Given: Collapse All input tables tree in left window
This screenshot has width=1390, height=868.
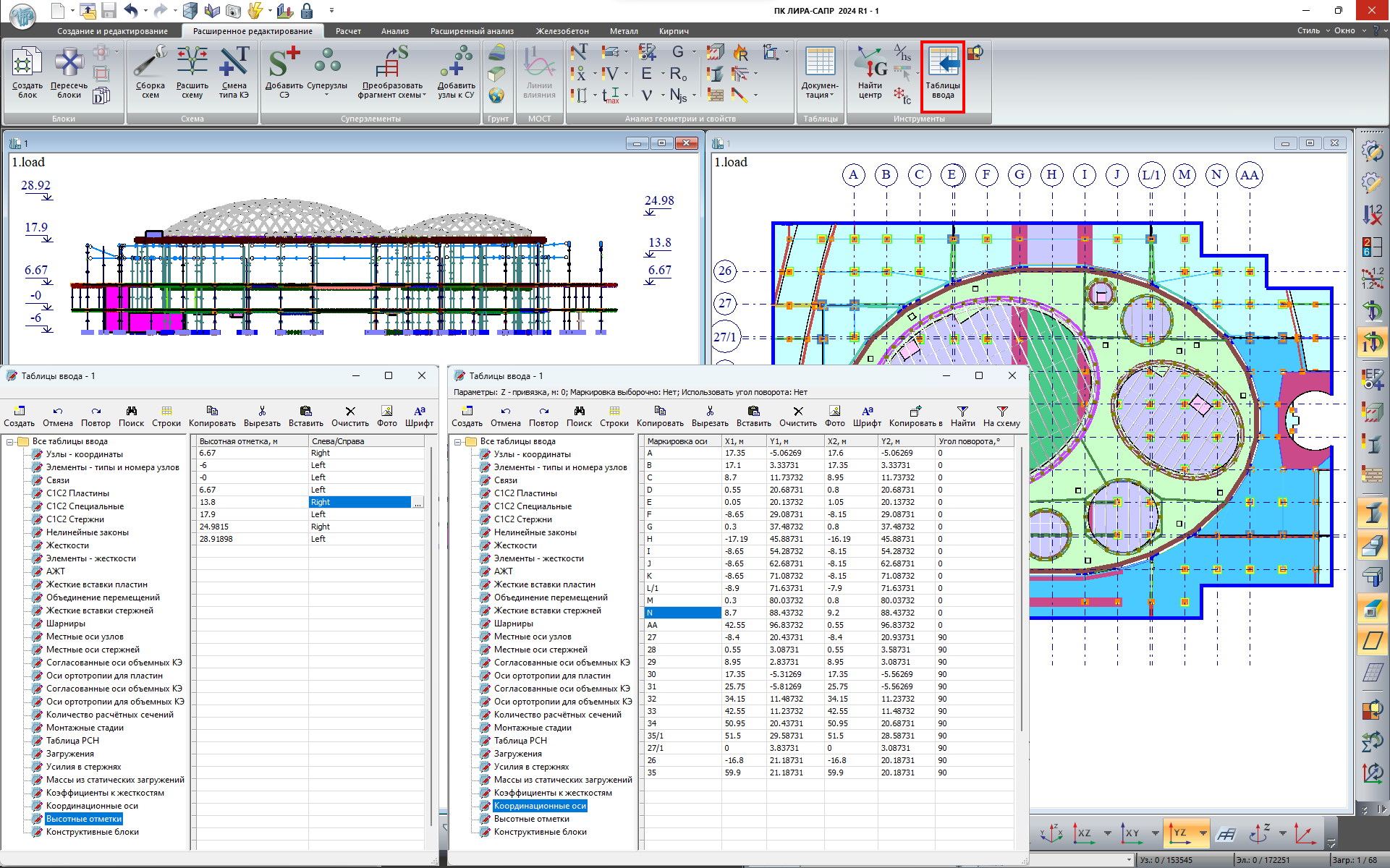Looking at the screenshot, I should (x=10, y=441).
